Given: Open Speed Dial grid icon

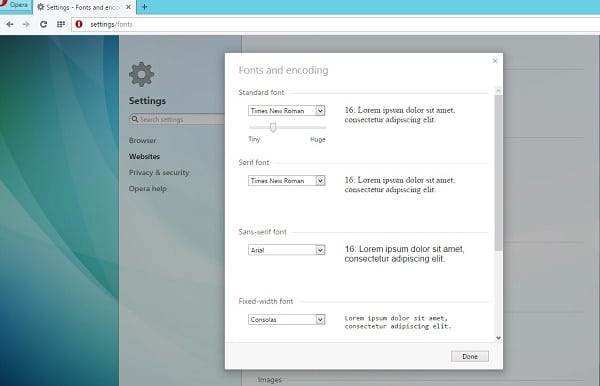Looking at the screenshot, I should pyautogui.click(x=60, y=24).
